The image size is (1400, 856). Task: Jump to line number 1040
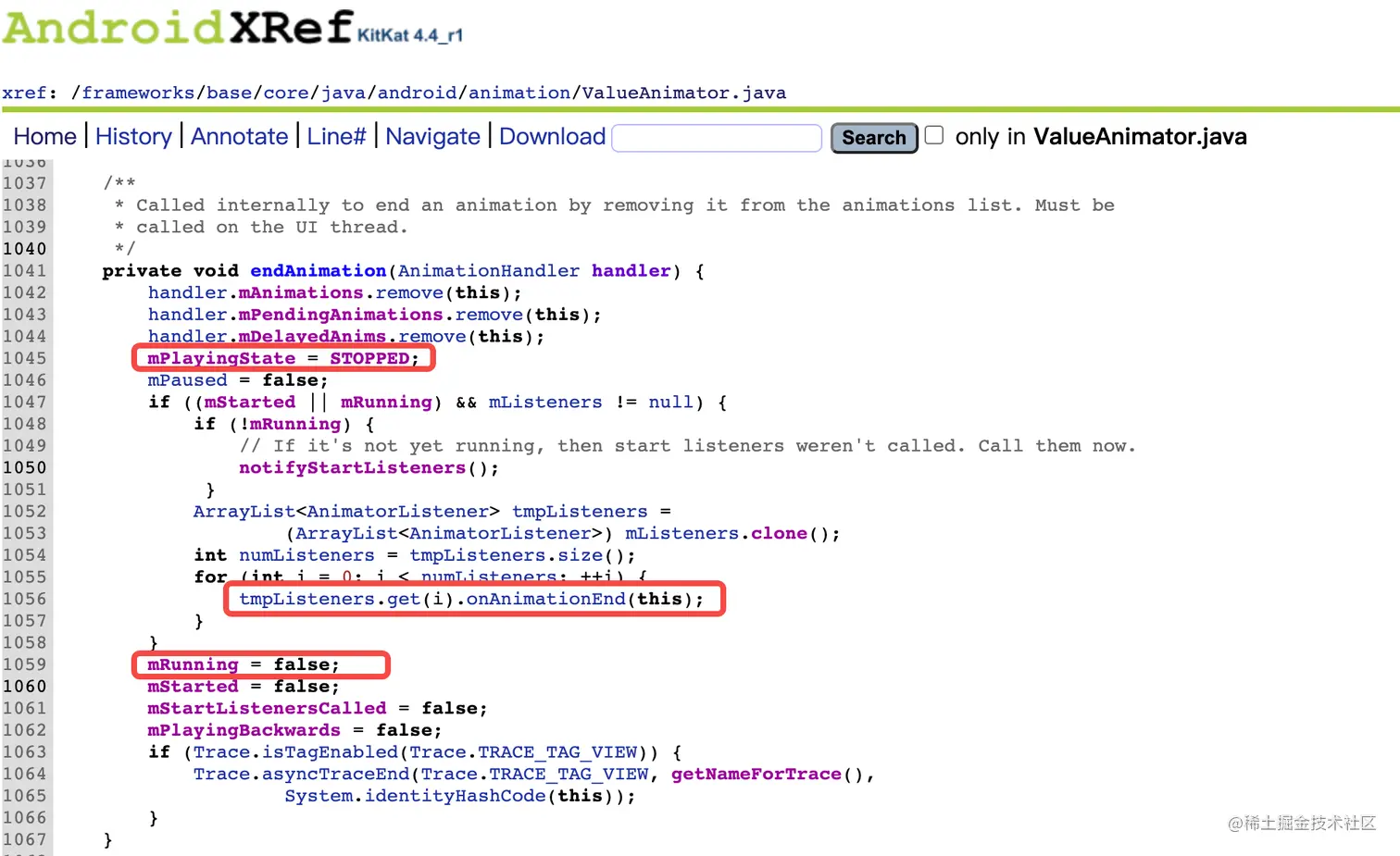pyautogui.click(x=24, y=249)
